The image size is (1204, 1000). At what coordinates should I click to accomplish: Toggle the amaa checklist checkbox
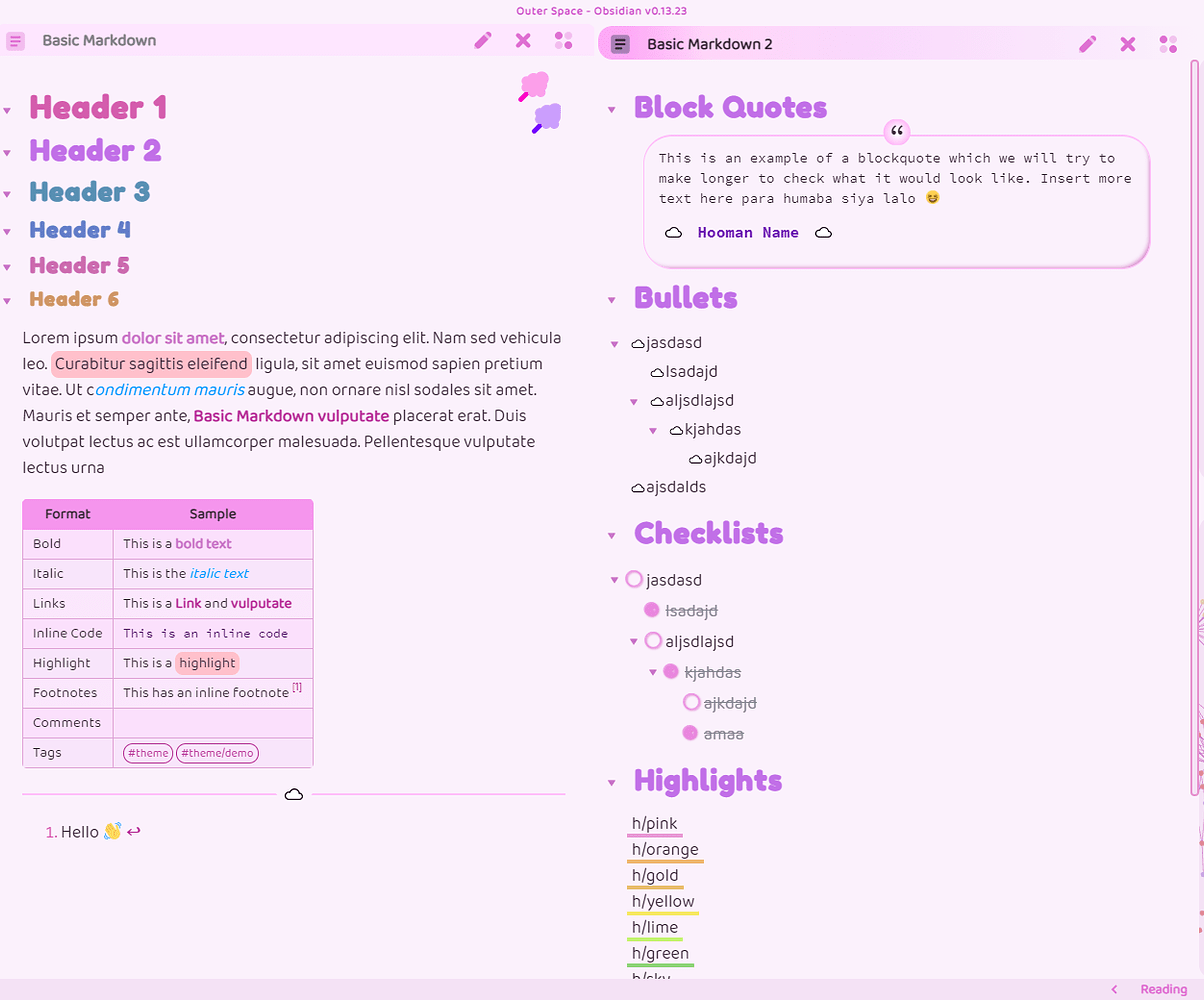[690, 733]
